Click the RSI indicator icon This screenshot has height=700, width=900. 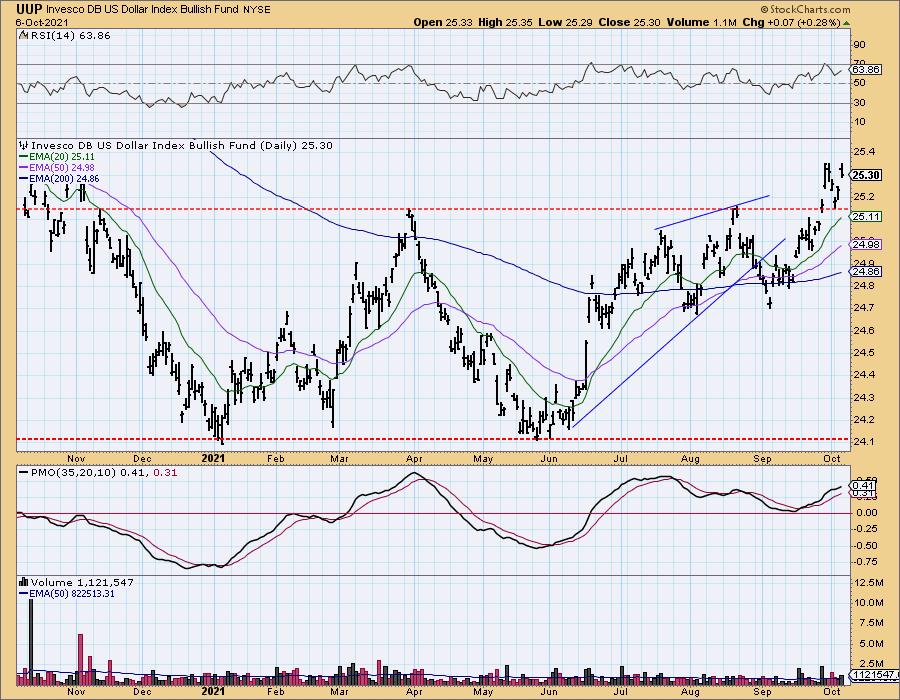[23, 36]
